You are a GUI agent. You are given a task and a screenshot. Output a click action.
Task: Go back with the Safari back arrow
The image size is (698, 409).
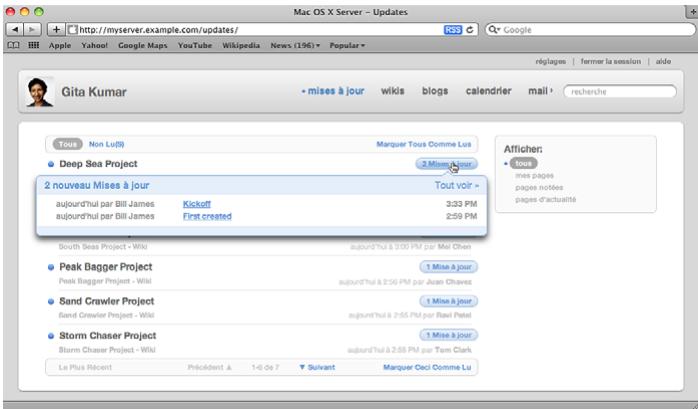click(x=15, y=30)
